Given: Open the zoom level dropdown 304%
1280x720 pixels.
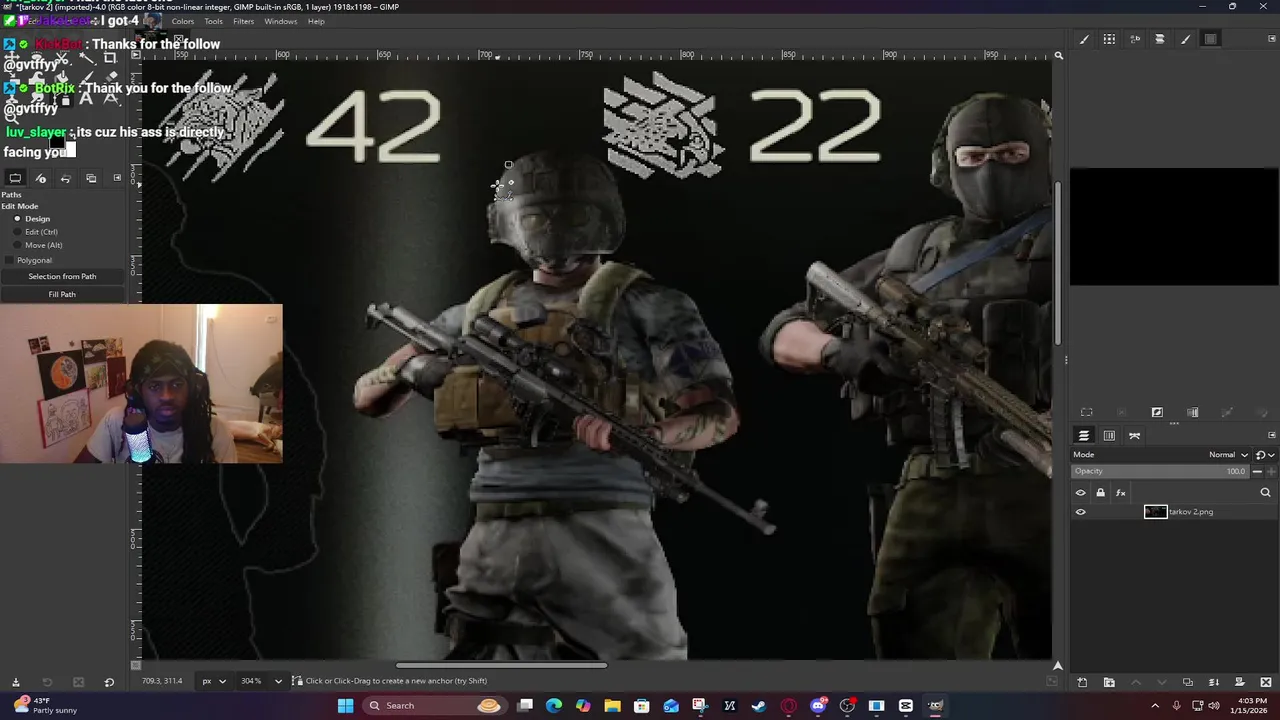Looking at the screenshot, I should pos(278,681).
